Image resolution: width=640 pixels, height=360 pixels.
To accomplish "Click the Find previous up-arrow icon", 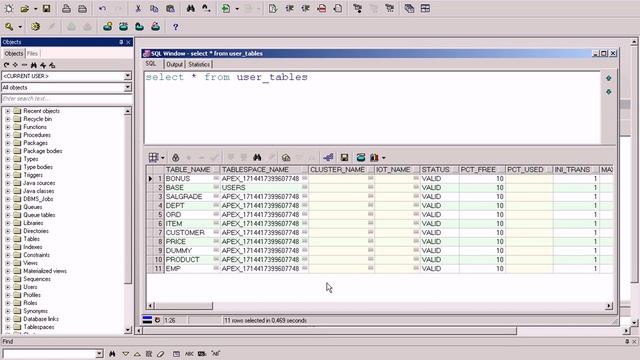I will (x=137, y=353).
